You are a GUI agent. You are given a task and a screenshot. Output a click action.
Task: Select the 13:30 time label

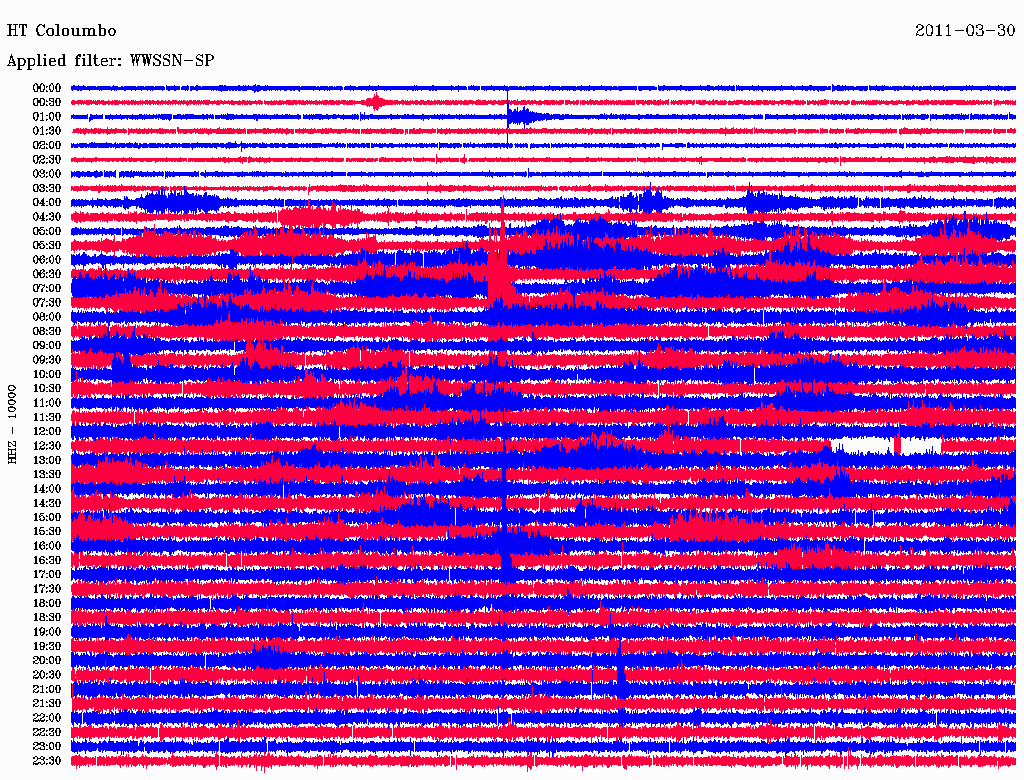[x=46, y=474]
